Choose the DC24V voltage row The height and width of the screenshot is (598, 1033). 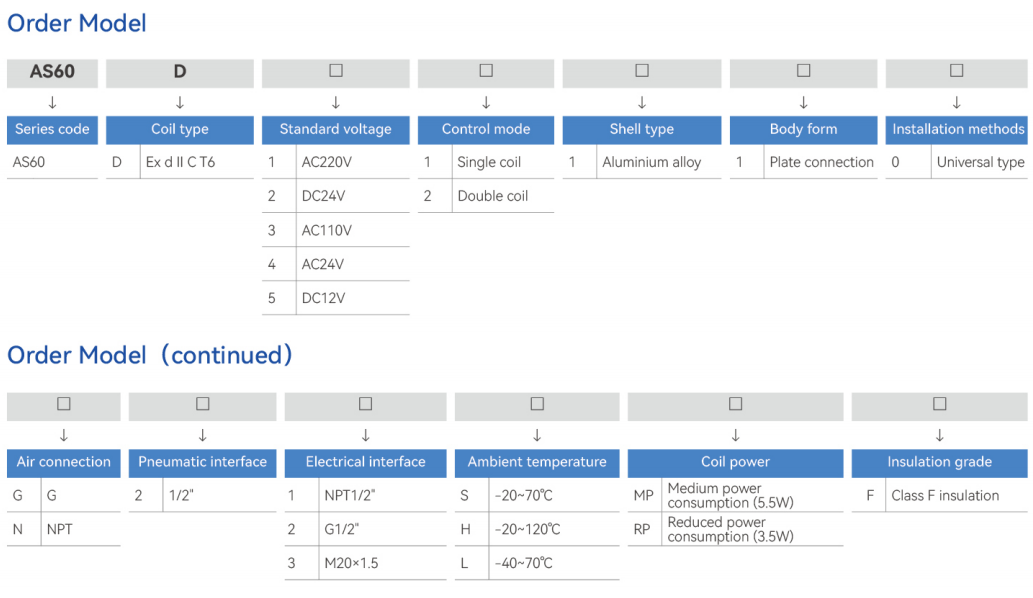point(336,196)
